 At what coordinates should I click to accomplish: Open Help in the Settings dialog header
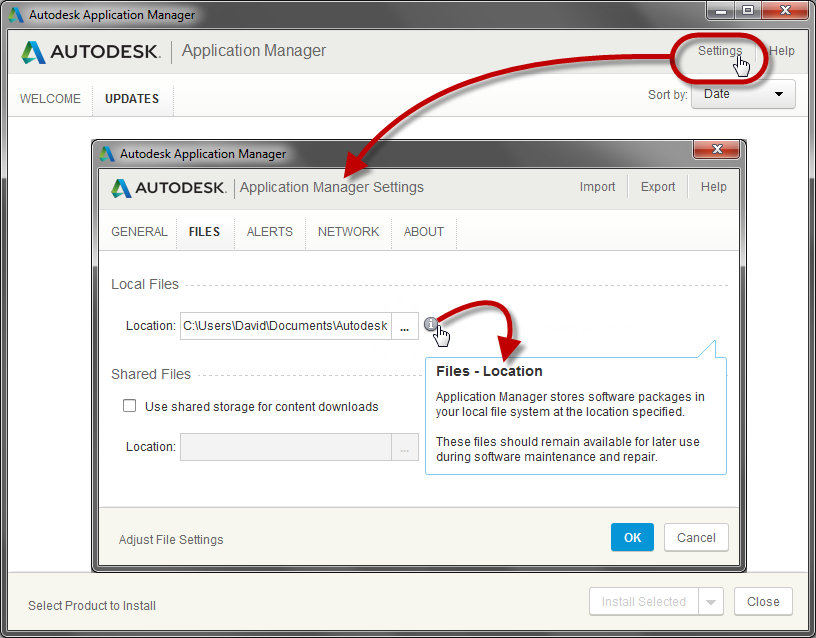coord(713,187)
